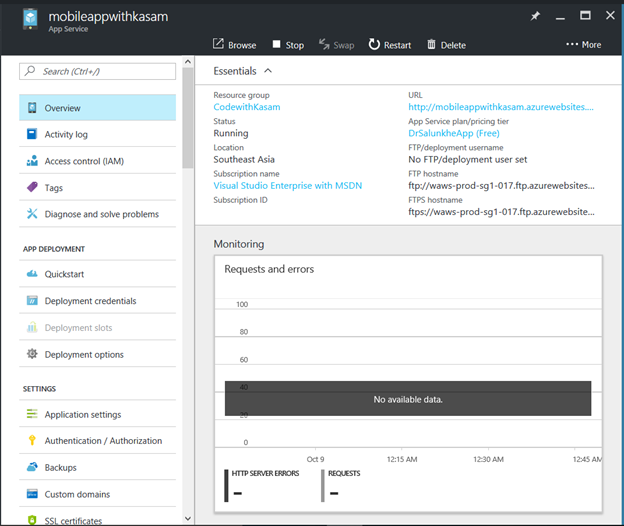This screenshot has width=624, height=526.
Task: Open the More commands menu
Action: pyautogui.click(x=583, y=45)
